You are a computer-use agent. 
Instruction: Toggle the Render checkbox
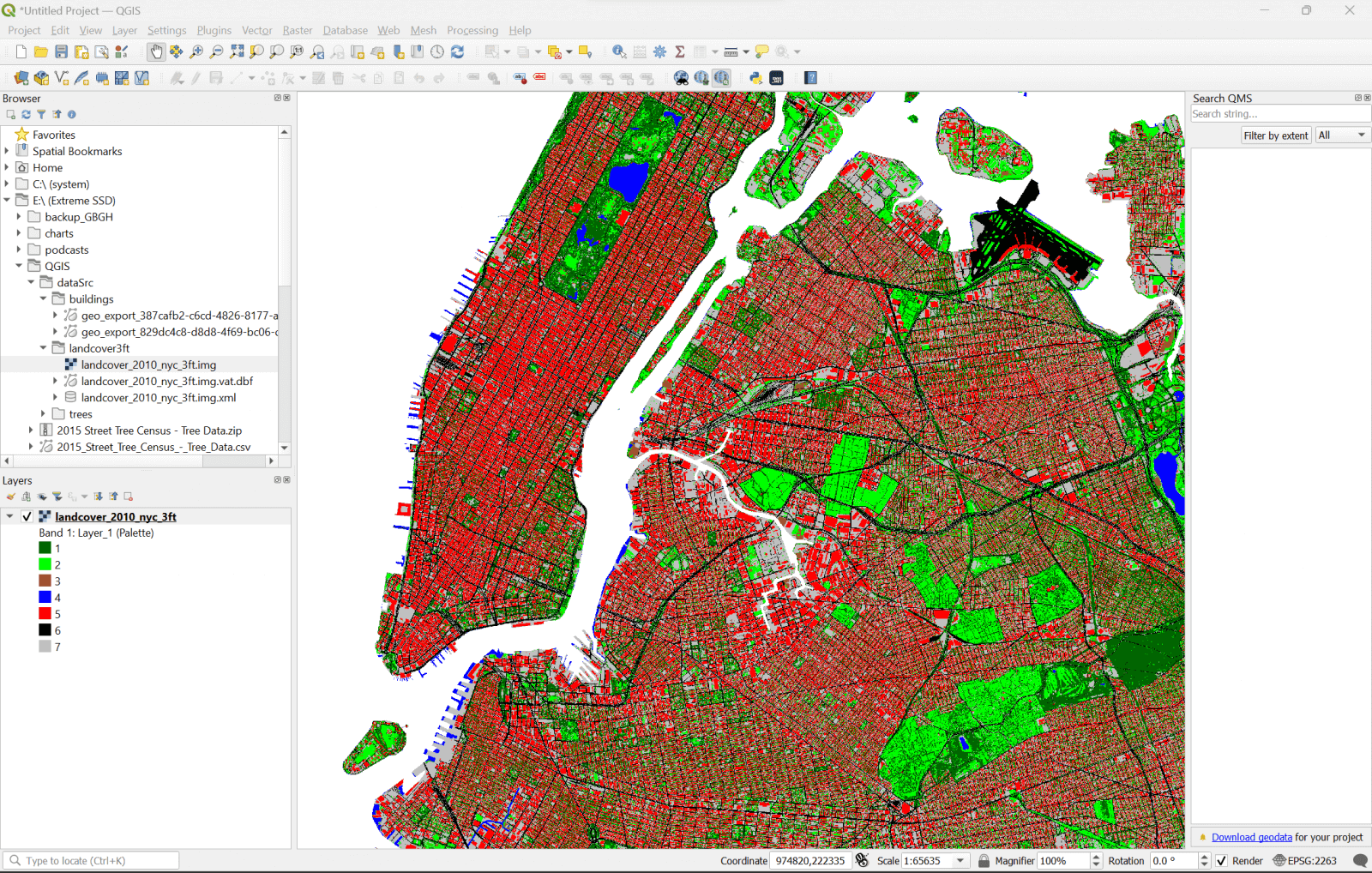1221,861
